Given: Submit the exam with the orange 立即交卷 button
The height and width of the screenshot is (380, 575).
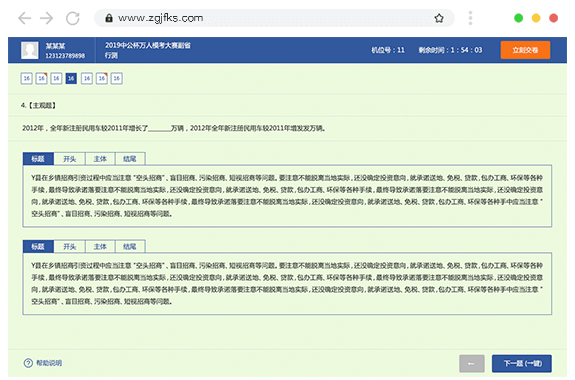Looking at the screenshot, I should click(x=525, y=50).
